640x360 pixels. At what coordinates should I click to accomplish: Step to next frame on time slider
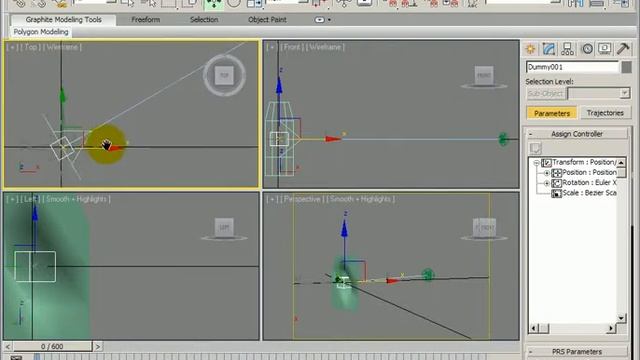point(98,347)
